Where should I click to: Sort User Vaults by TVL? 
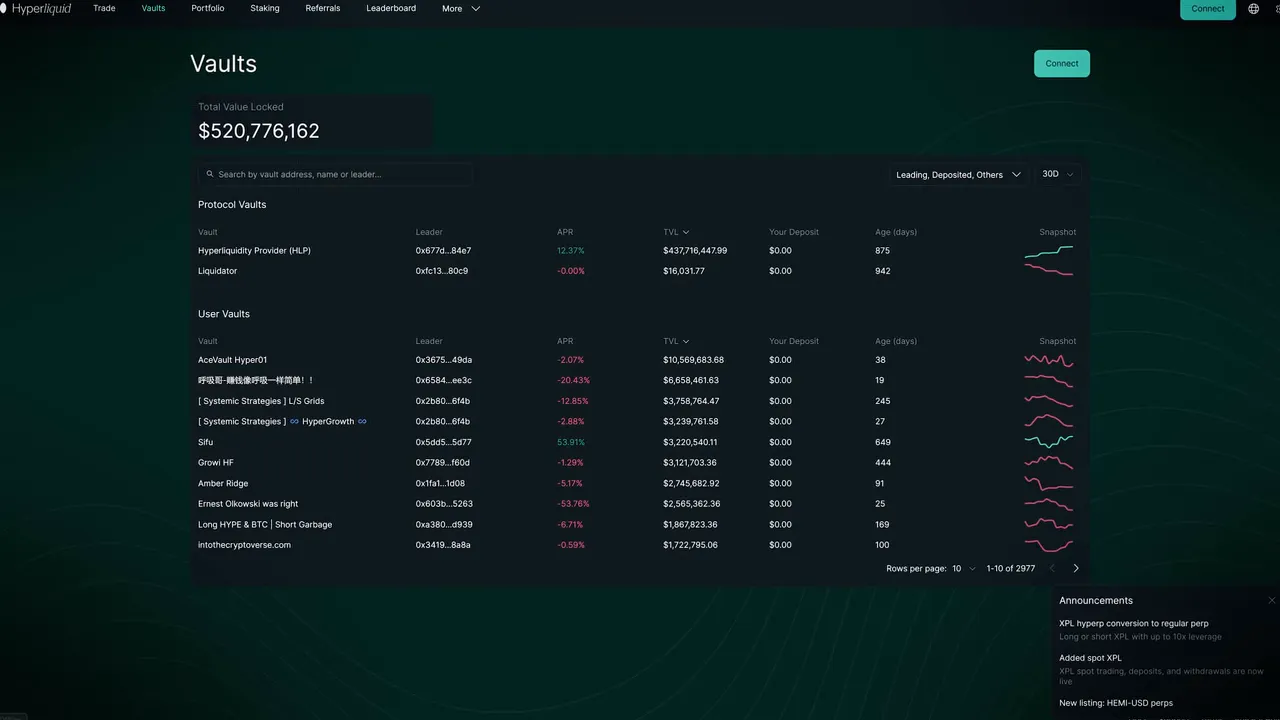tap(676, 341)
